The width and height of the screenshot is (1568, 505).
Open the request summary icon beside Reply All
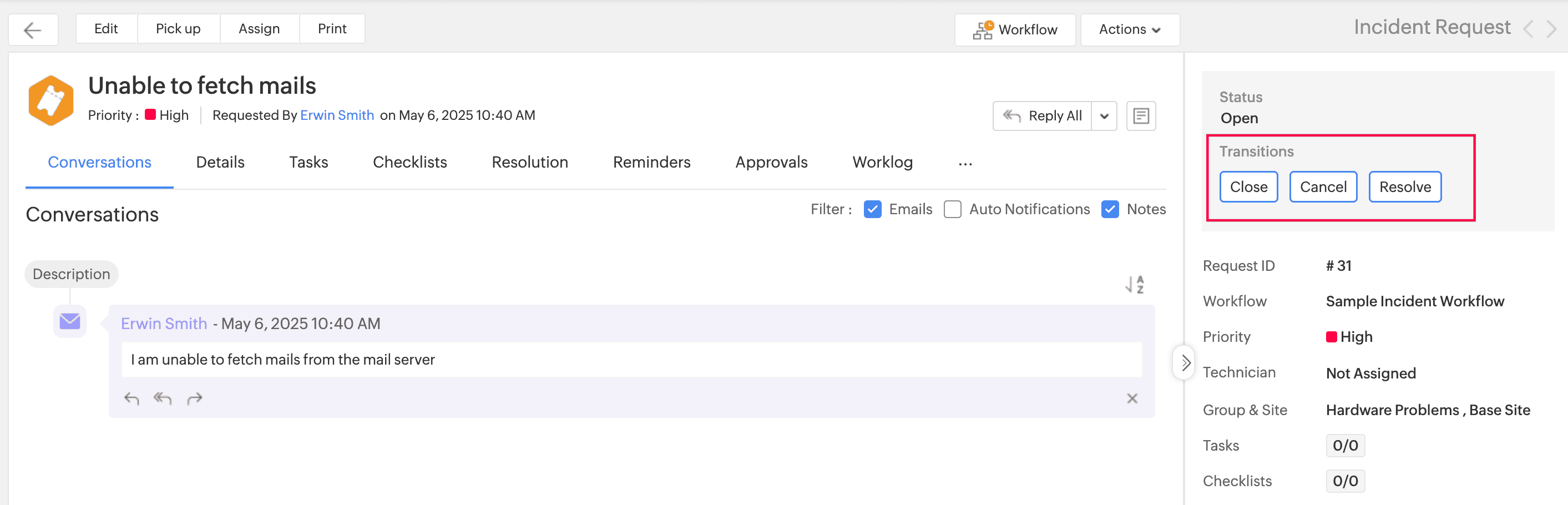point(1141,115)
